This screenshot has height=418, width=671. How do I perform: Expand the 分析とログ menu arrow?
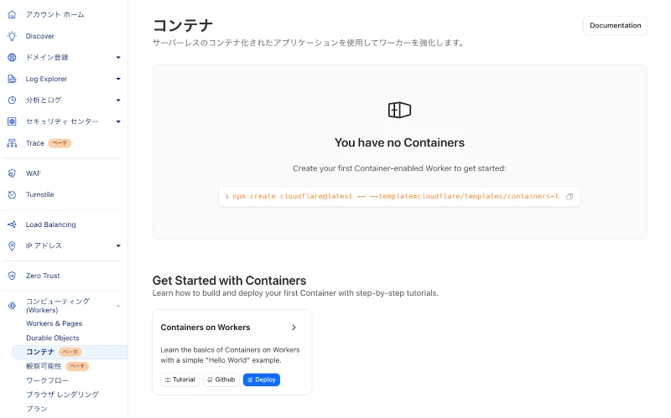pos(118,100)
